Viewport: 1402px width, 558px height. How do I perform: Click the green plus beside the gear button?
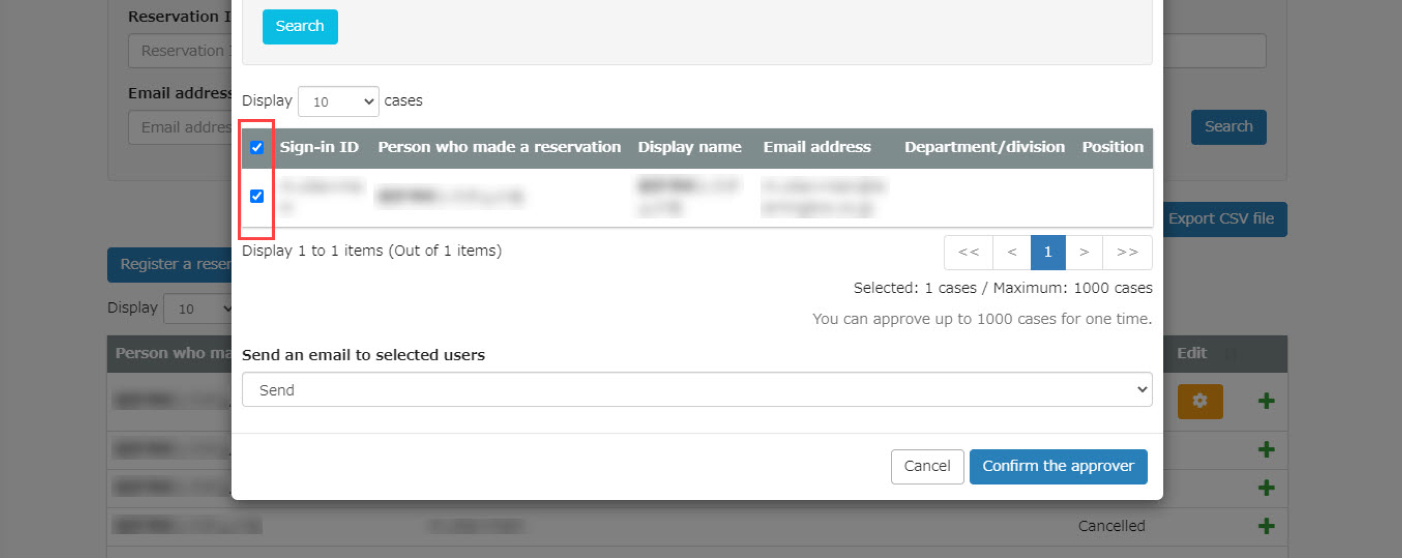pos(1266,401)
